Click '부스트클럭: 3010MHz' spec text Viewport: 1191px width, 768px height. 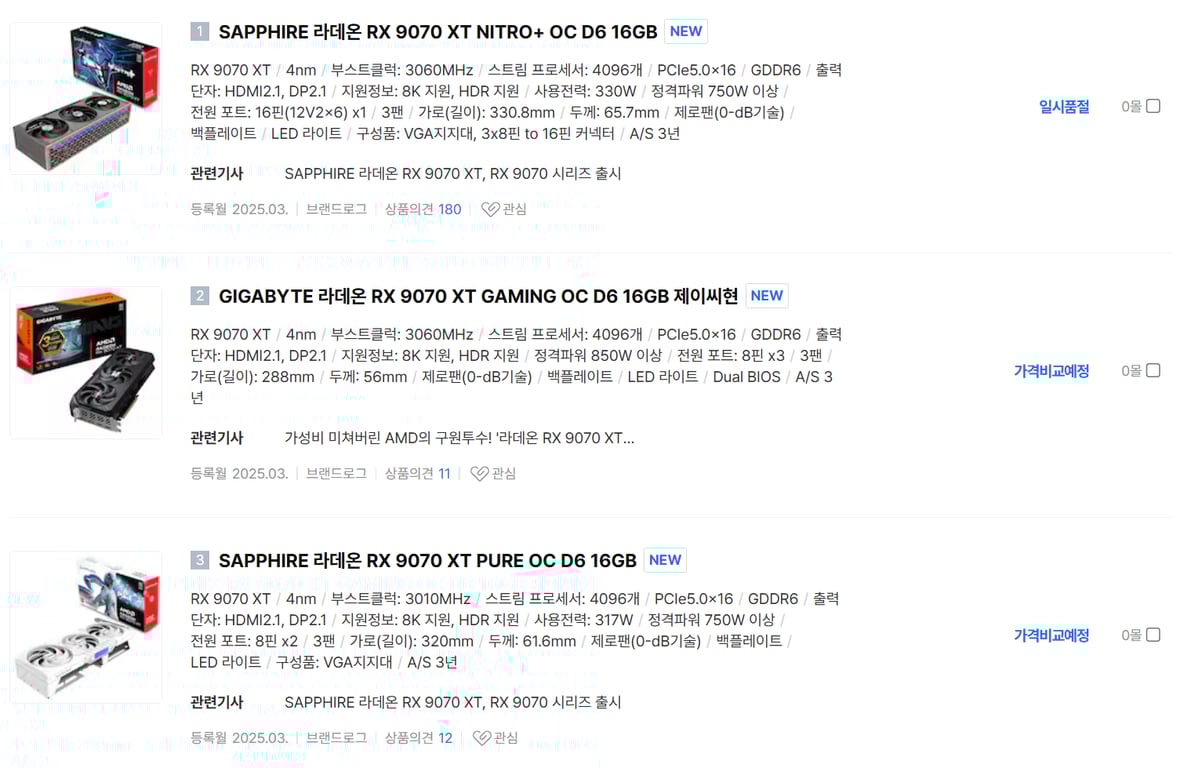click(400, 599)
